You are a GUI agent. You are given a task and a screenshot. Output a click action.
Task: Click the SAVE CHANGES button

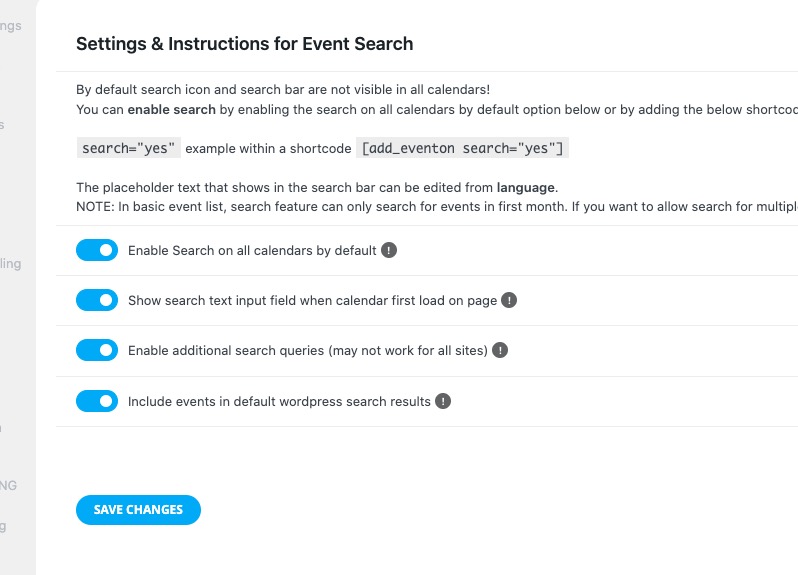coord(138,509)
